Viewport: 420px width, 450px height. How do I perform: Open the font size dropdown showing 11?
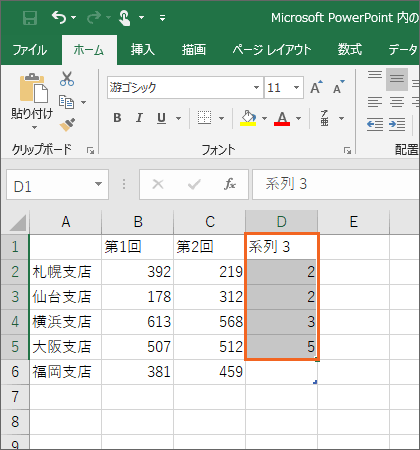pos(296,87)
